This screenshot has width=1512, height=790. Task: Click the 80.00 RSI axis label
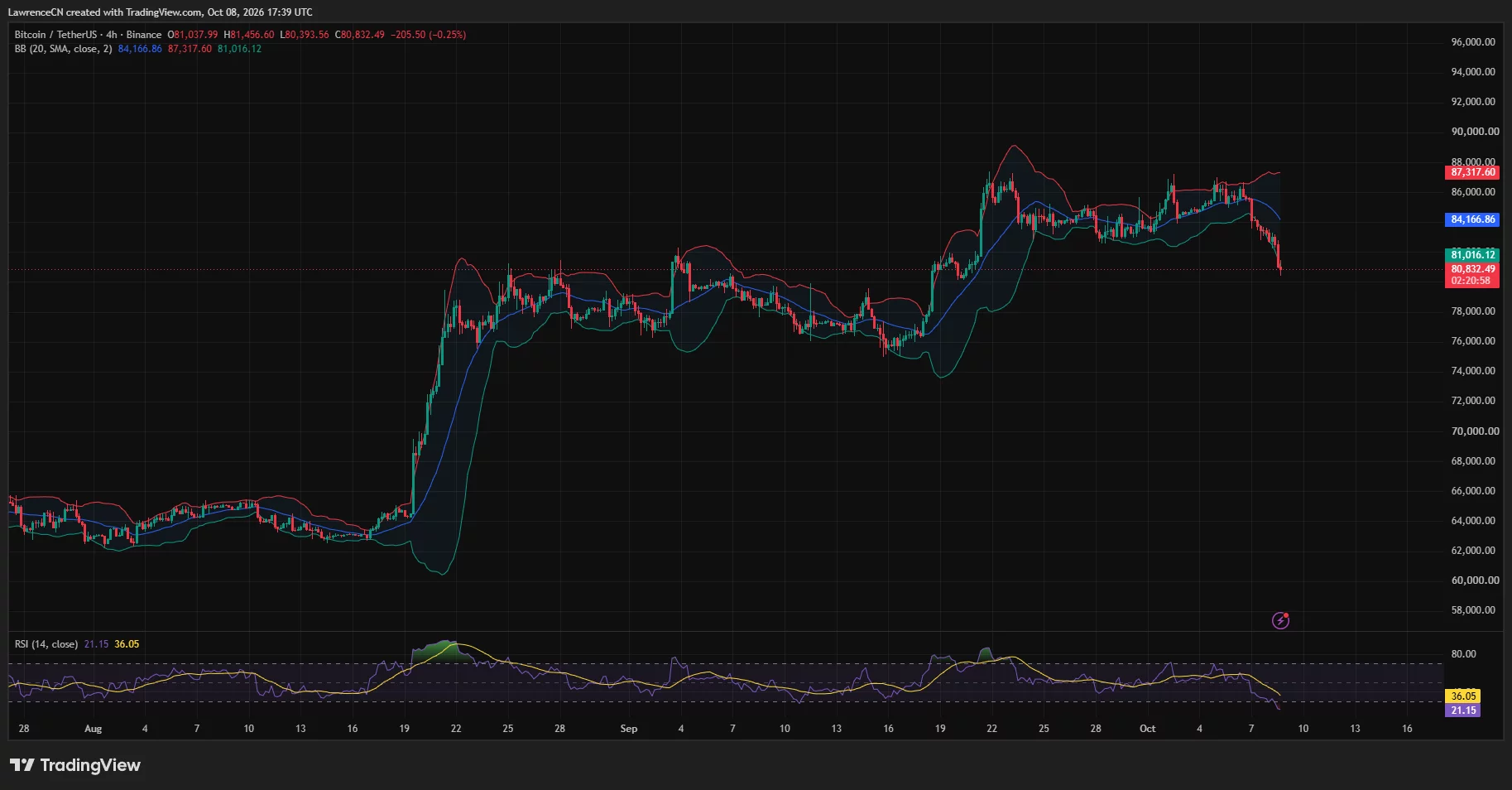coord(1463,654)
